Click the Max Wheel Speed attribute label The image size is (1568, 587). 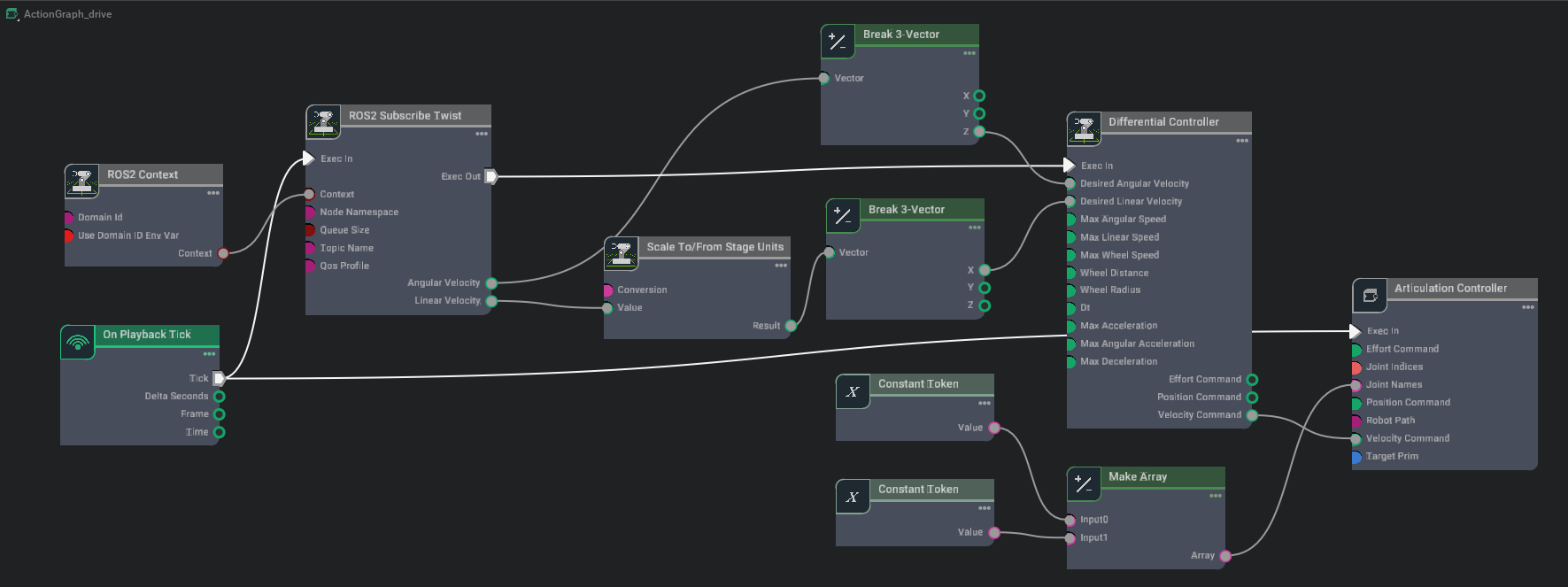(1119, 255)
